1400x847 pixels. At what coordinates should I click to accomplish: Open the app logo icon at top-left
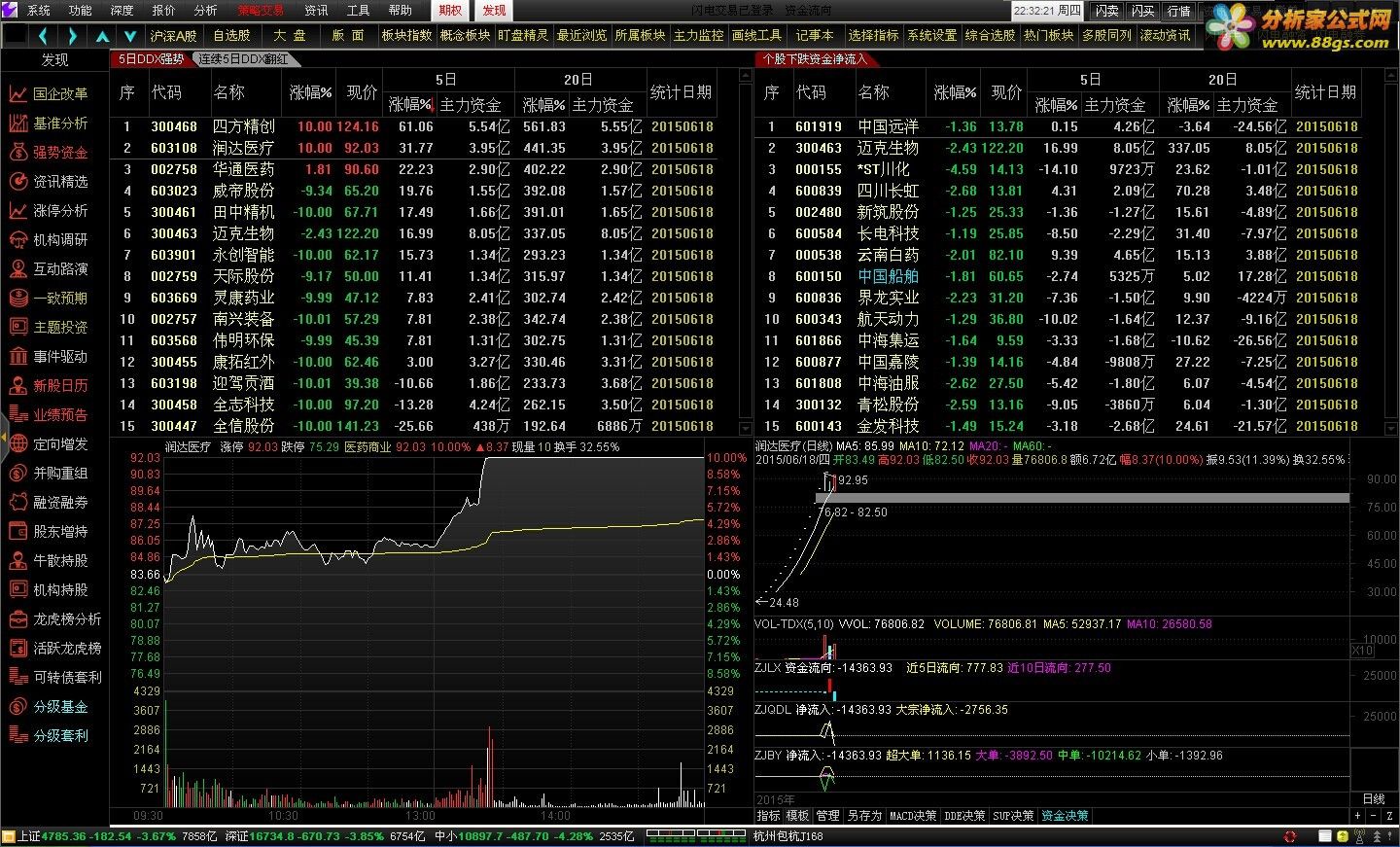(x=11, y=10)
